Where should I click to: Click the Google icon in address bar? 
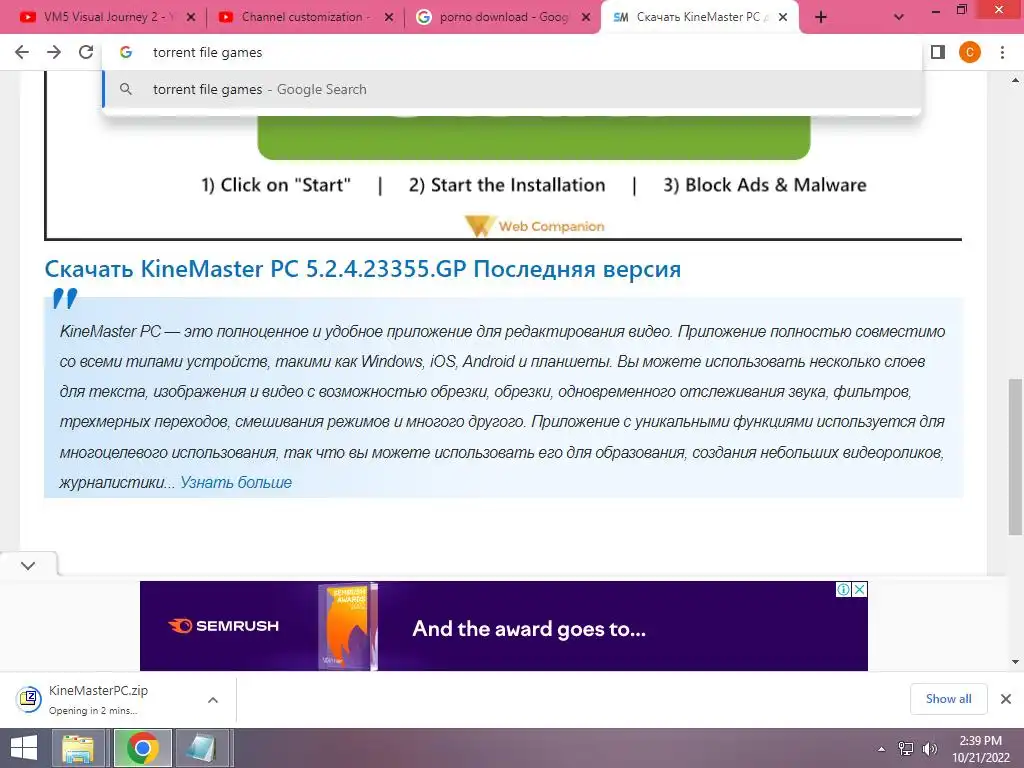point(126,52)
